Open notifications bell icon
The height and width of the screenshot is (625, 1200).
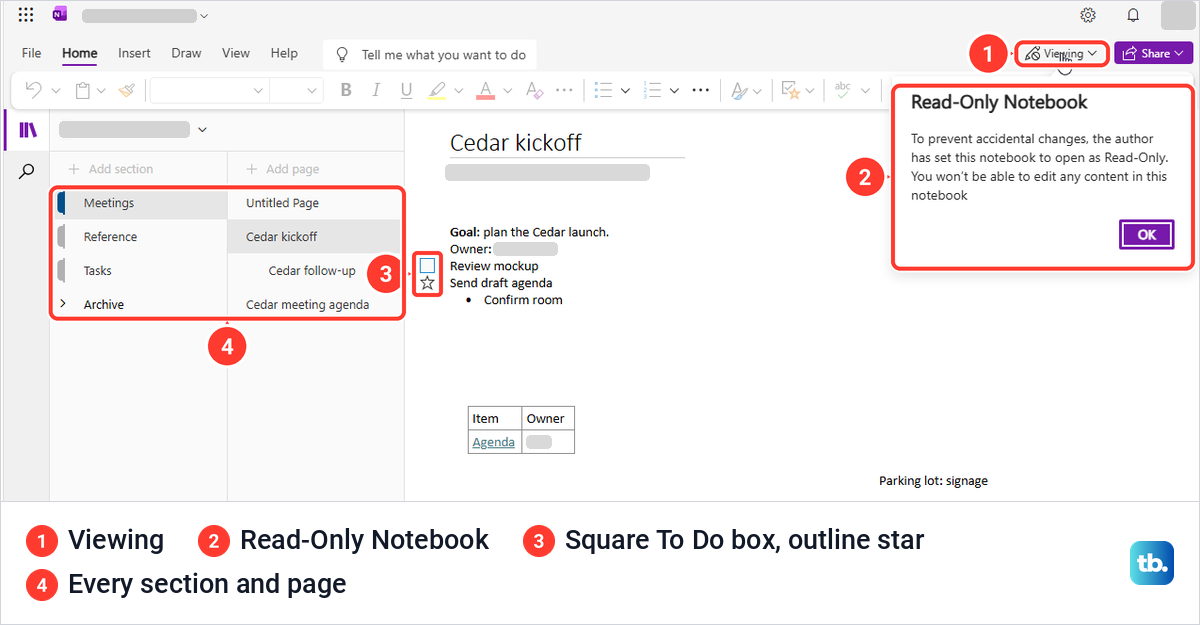coord(1133,15)
